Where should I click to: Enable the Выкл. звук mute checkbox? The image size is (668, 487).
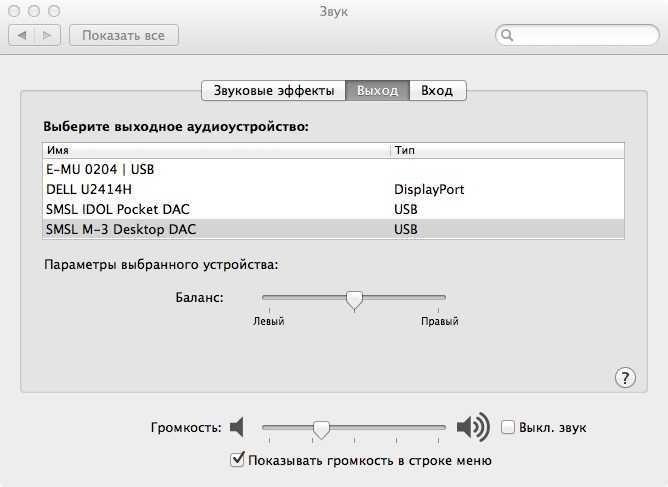[x=507, y=427]
